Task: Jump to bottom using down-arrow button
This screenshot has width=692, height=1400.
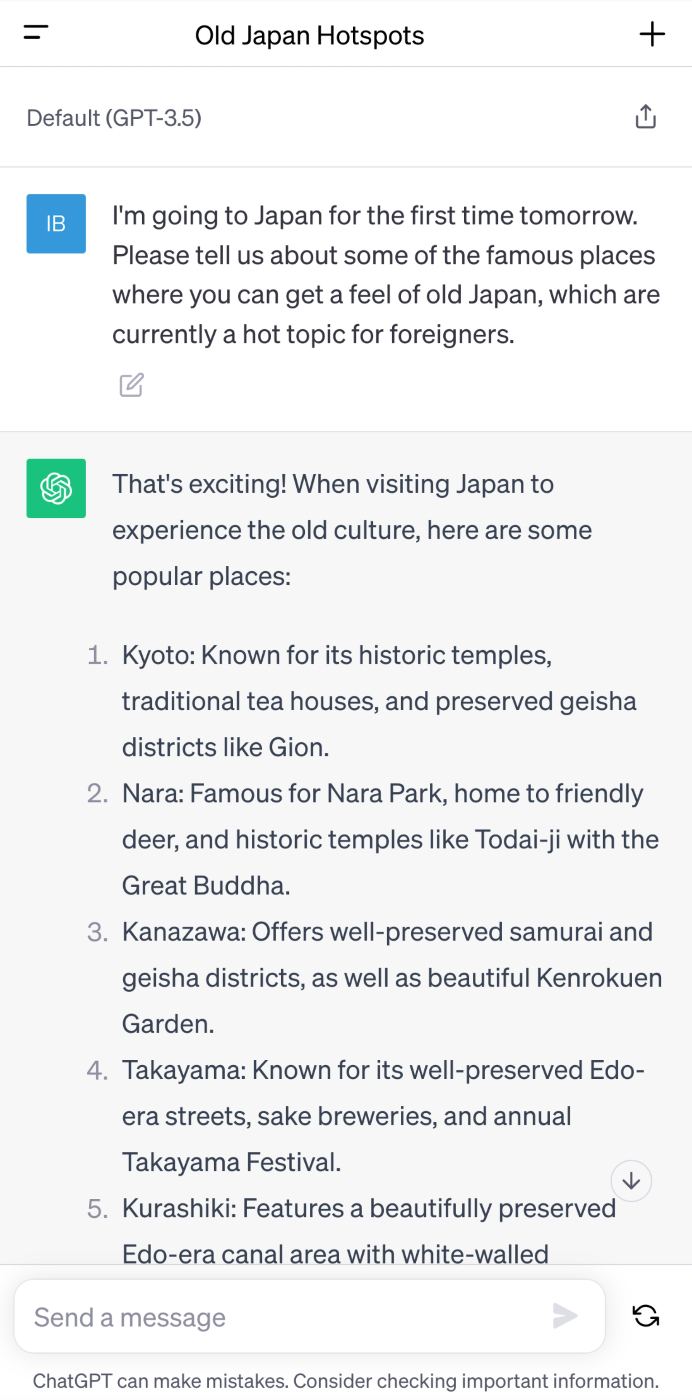Action: tap(631, 1181)
